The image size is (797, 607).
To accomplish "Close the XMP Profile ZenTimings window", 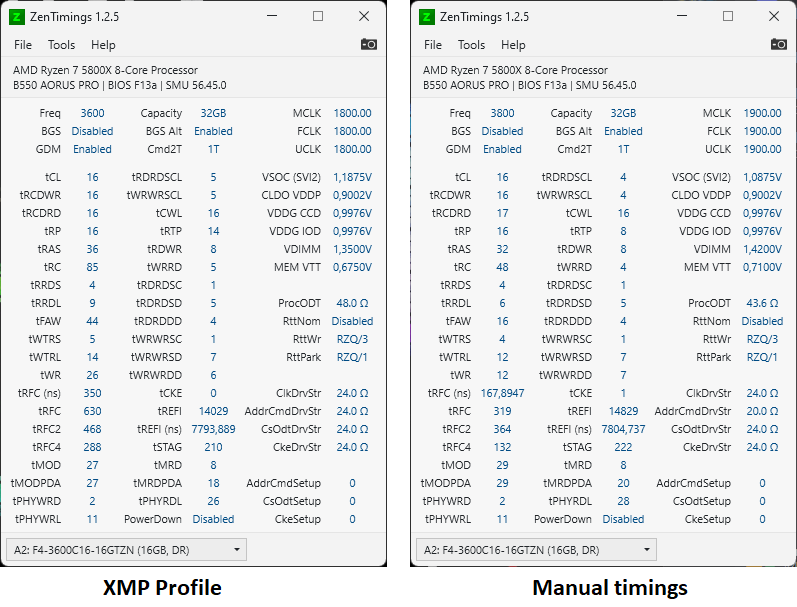I will tap(364, 16).
